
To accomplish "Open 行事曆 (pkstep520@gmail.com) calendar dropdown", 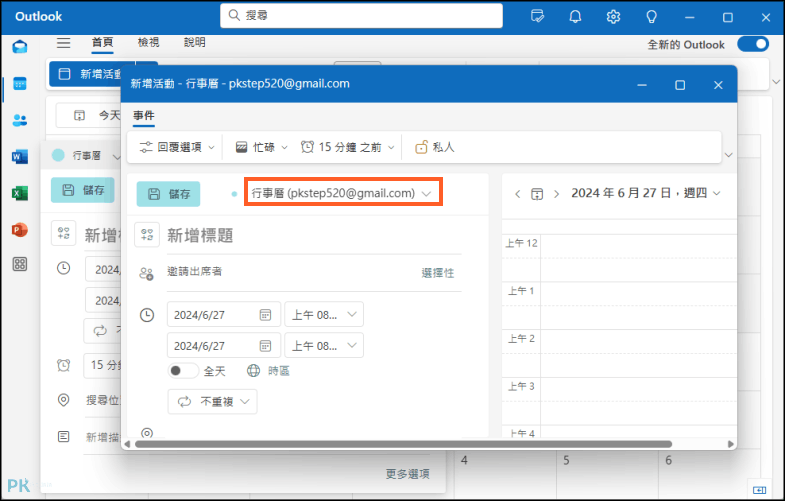I will click(x=342, y=193).
